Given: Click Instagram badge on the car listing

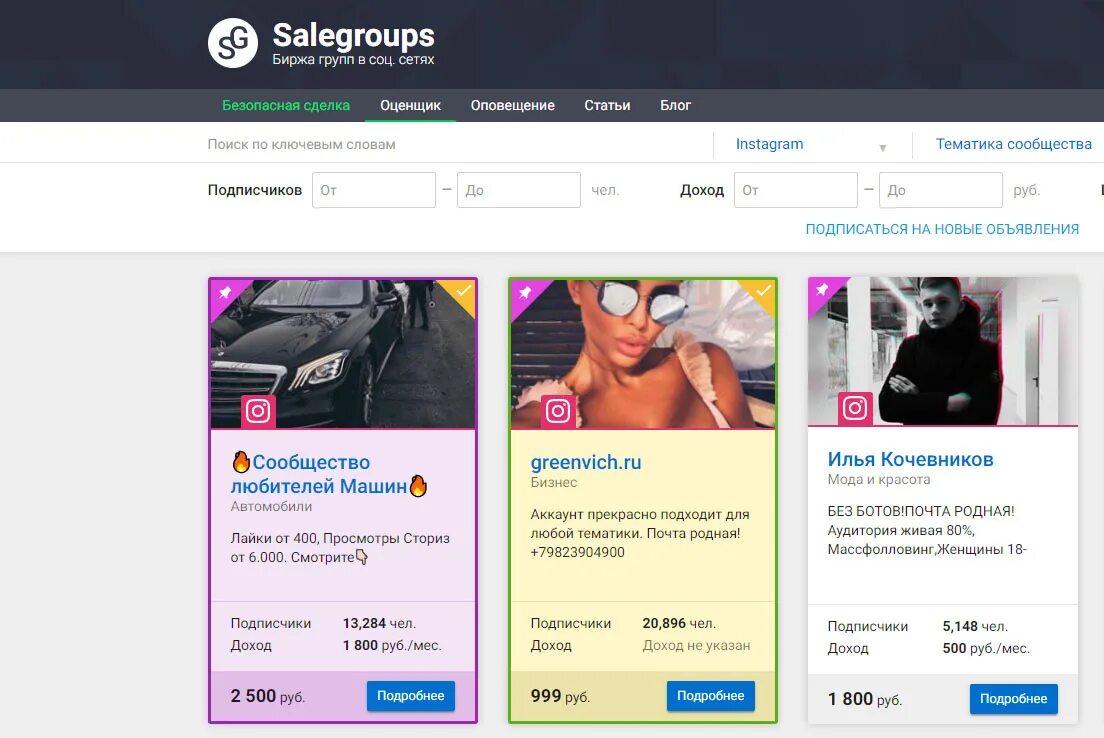Looking at the screenshot, I should (258, 411).
